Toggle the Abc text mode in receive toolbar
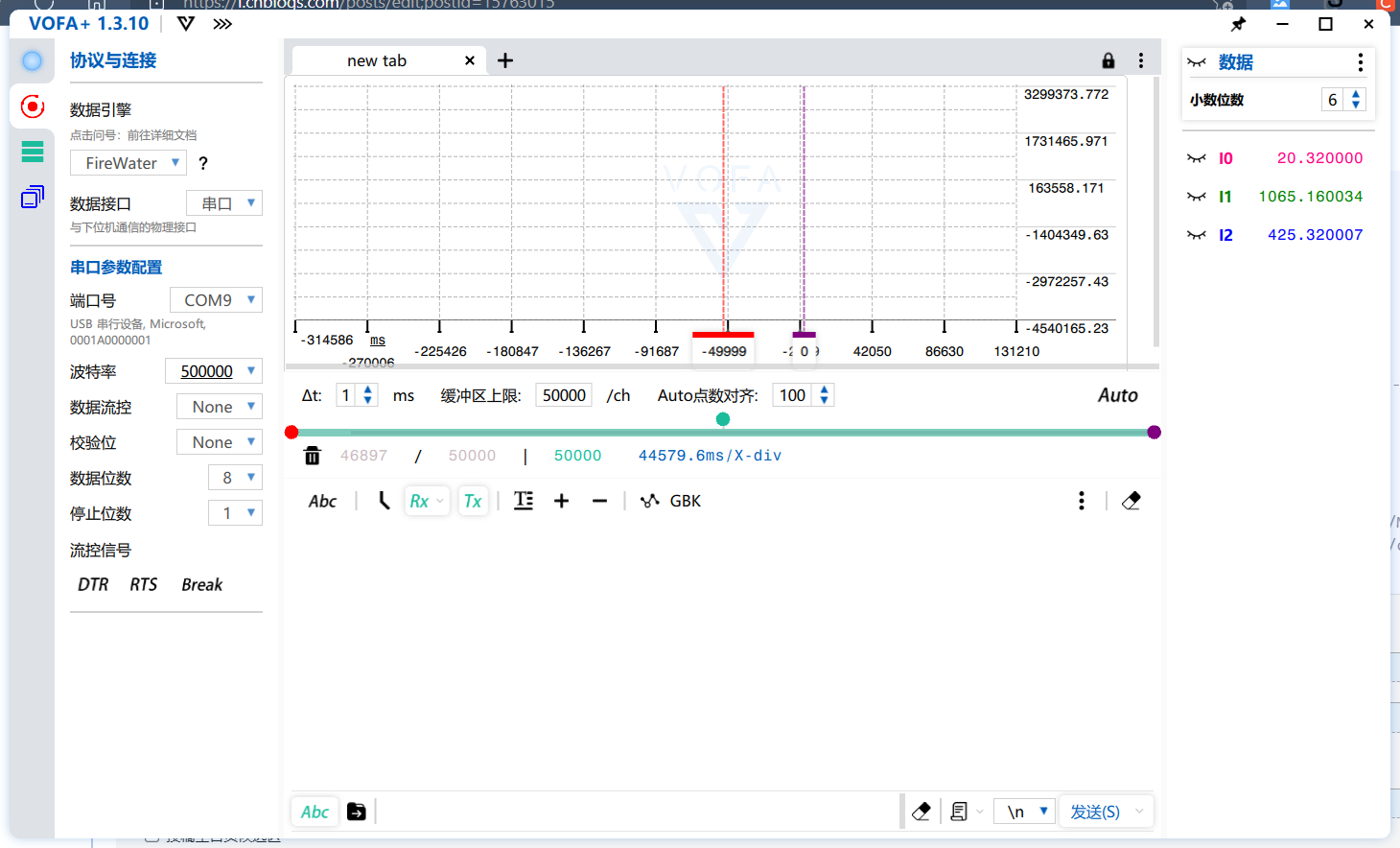 (x=322, y=501)
